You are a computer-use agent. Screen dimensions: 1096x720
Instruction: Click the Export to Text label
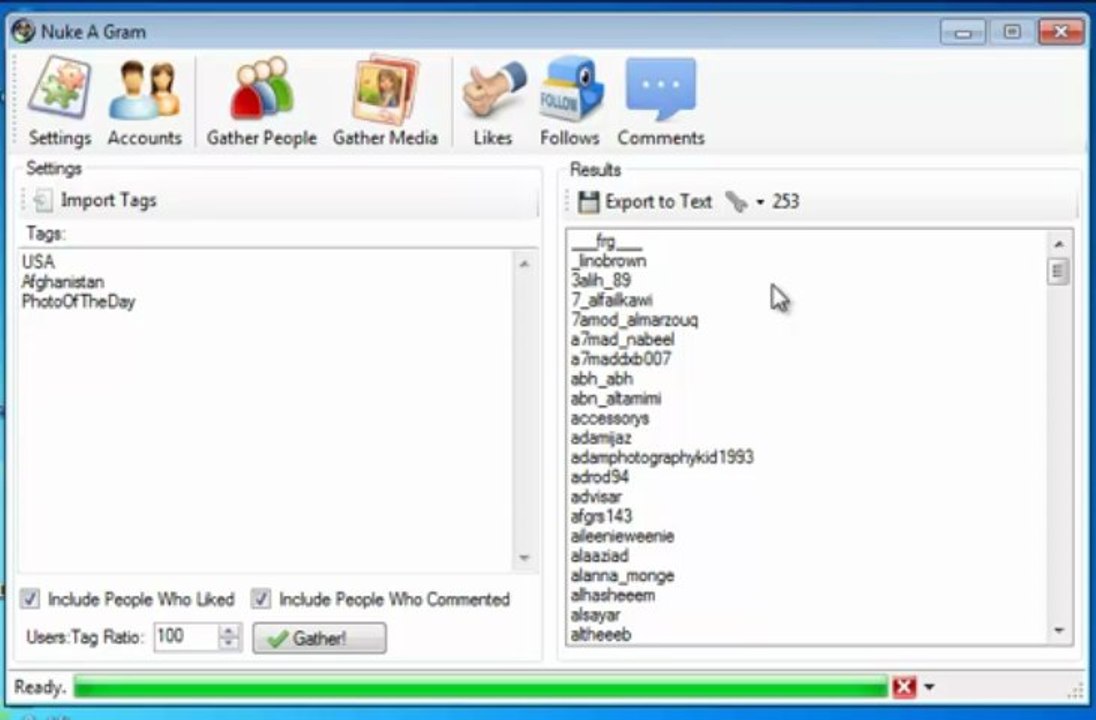658,202
